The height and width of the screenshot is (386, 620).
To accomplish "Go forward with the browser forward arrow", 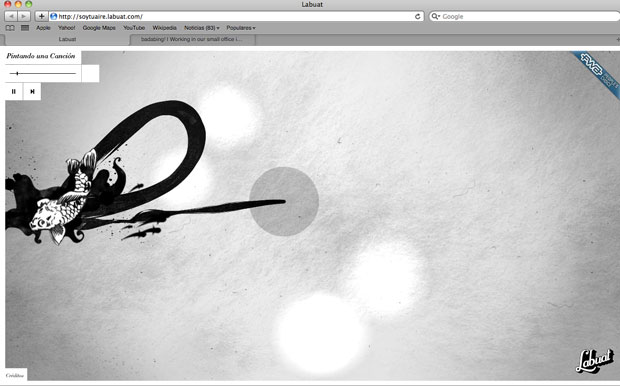I will 24,16.
